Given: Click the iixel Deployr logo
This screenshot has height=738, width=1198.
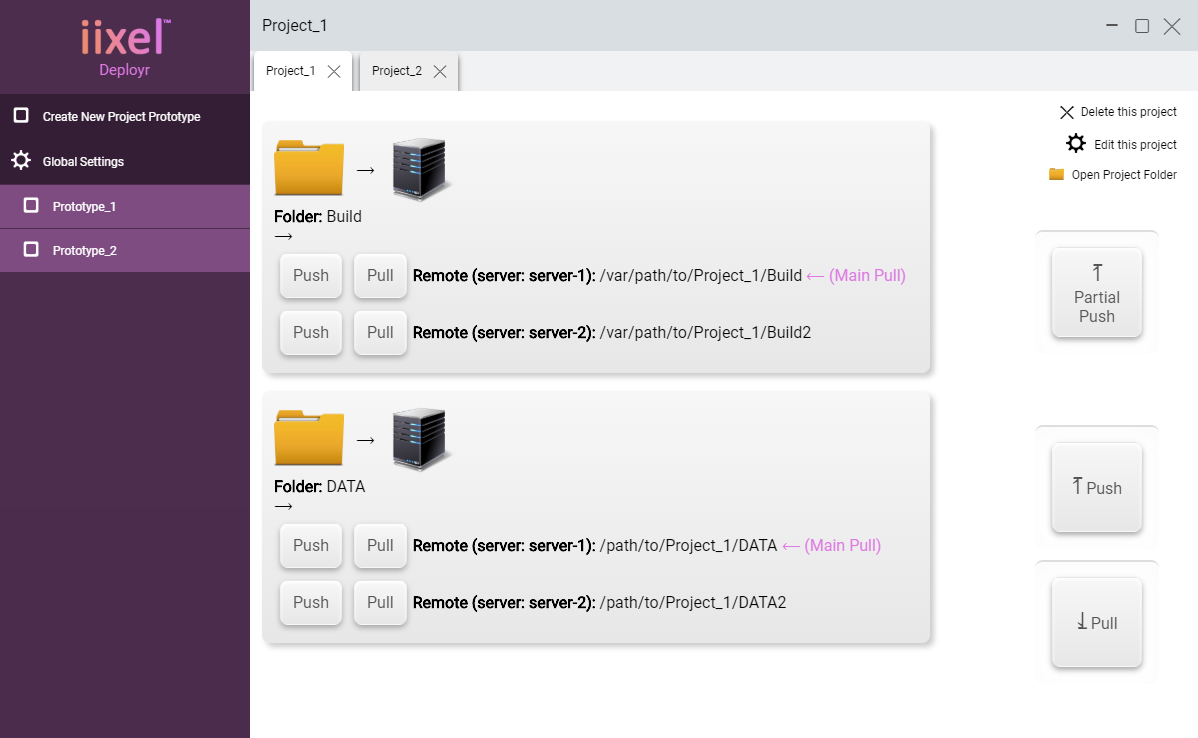Looking at the screenshot, I should (125, 46).
